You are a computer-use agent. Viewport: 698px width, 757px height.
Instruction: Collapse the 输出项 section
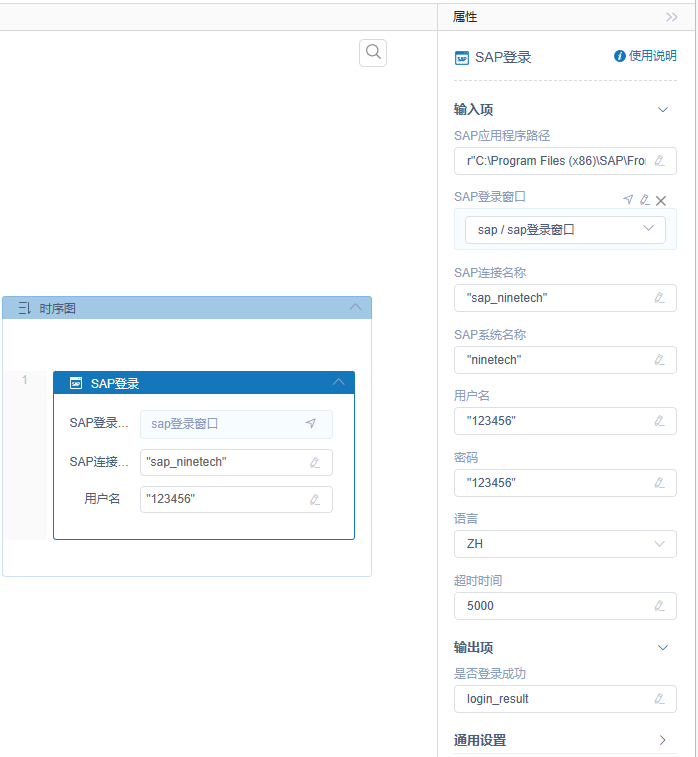662,648
